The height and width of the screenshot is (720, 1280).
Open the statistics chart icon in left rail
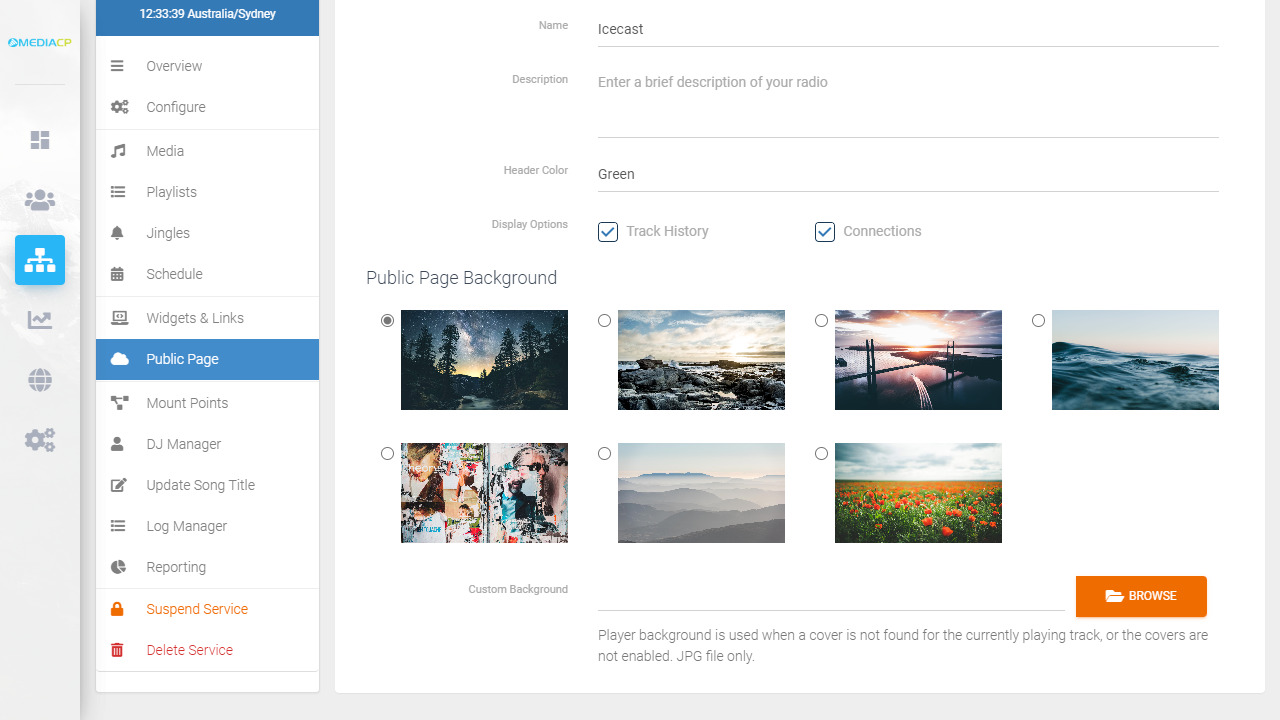click(40, 320)
